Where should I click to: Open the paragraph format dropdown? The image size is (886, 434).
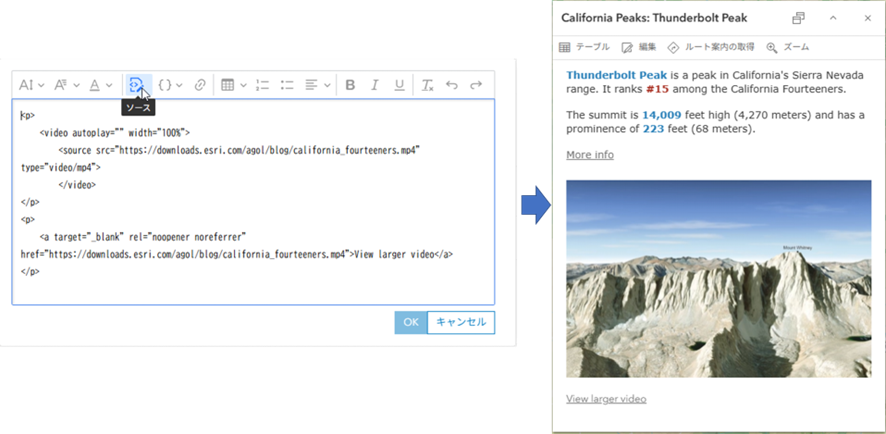pos(67,85)
